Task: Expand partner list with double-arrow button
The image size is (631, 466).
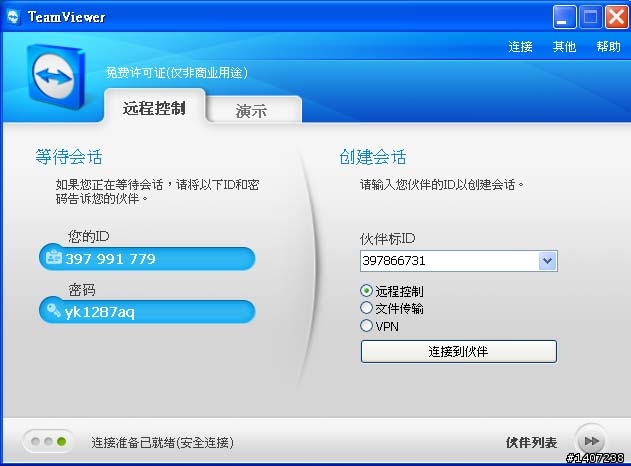Action: coord(591,441)
